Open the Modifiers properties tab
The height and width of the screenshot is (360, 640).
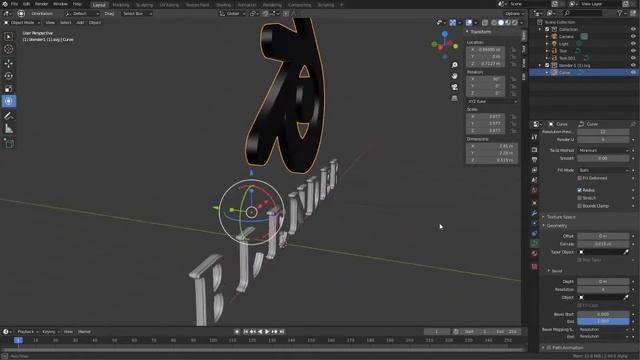coord(534,213)
